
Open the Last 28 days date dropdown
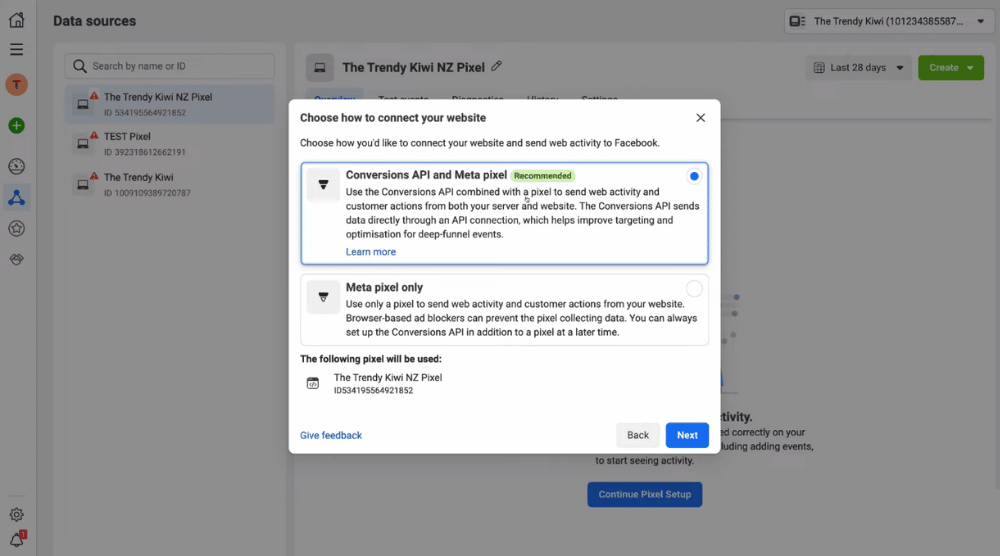tap(858, 68)
